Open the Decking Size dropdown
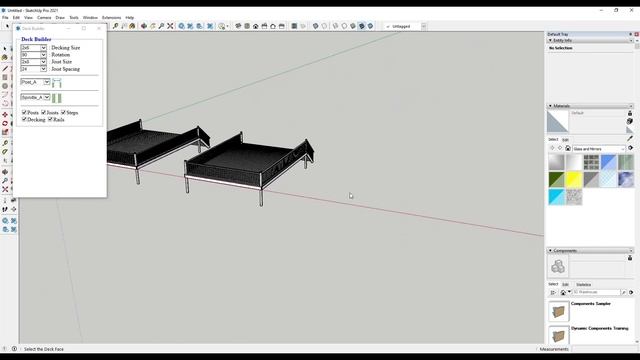 33,48
